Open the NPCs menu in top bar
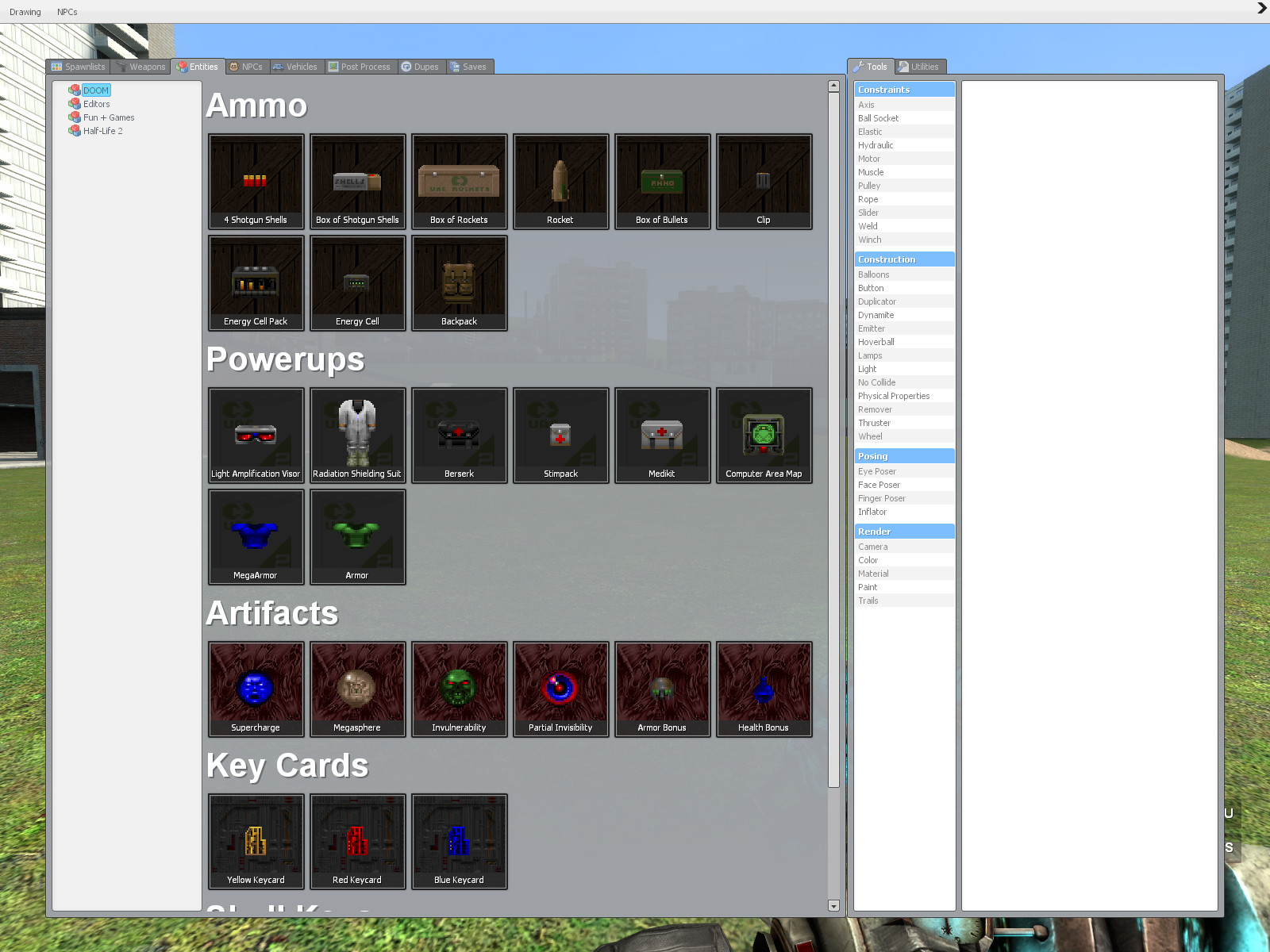Viewport: 1270px width, 952px height. [x=67, y=12]
